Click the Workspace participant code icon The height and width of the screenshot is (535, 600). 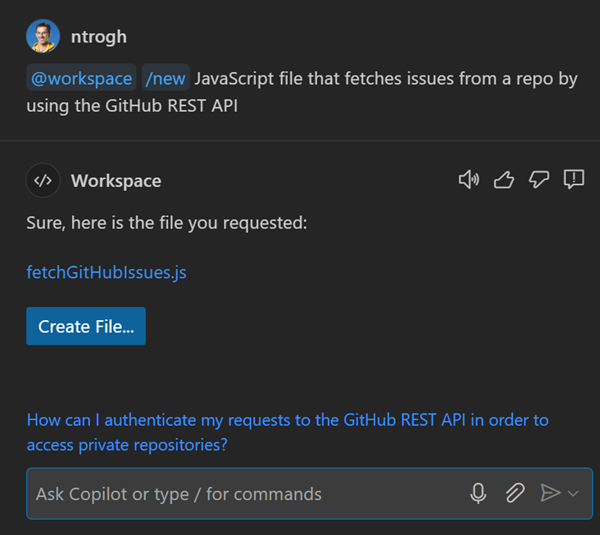click(x=42, y=181)
